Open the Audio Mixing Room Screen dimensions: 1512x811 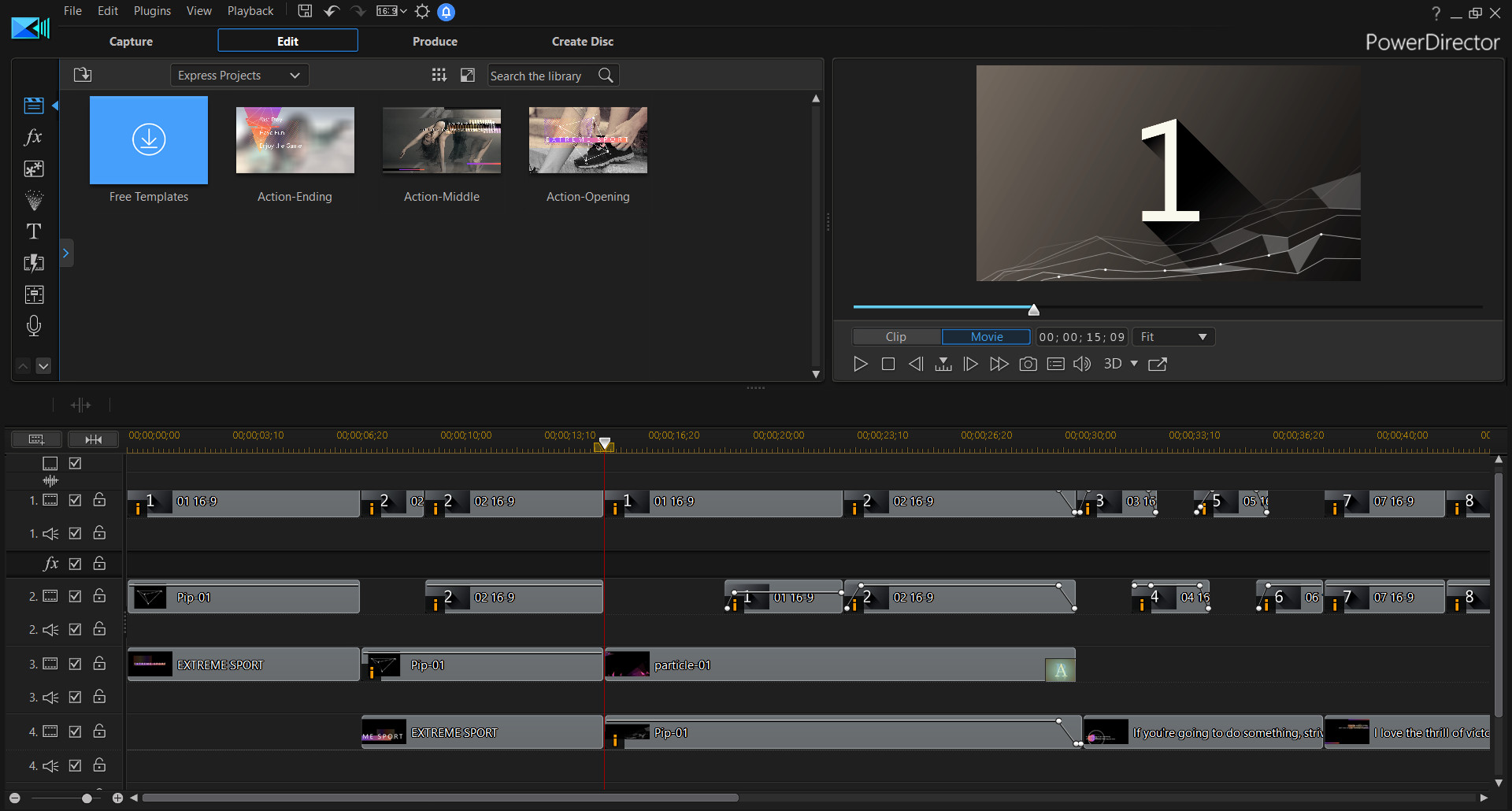click(x=34, y=294)
